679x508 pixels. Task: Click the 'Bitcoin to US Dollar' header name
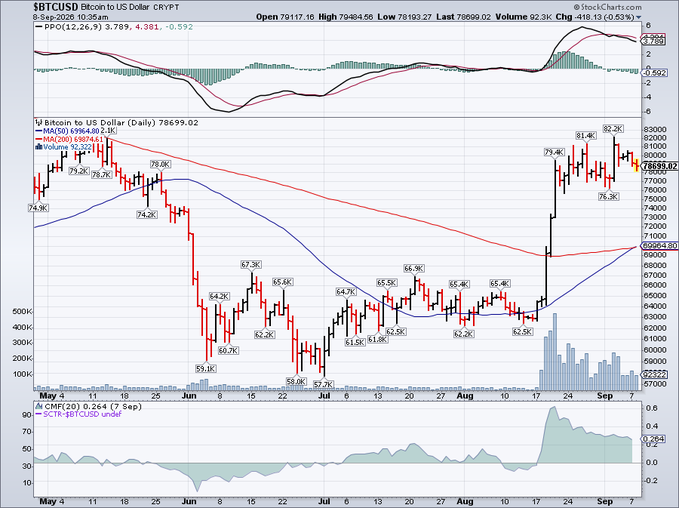115,7
